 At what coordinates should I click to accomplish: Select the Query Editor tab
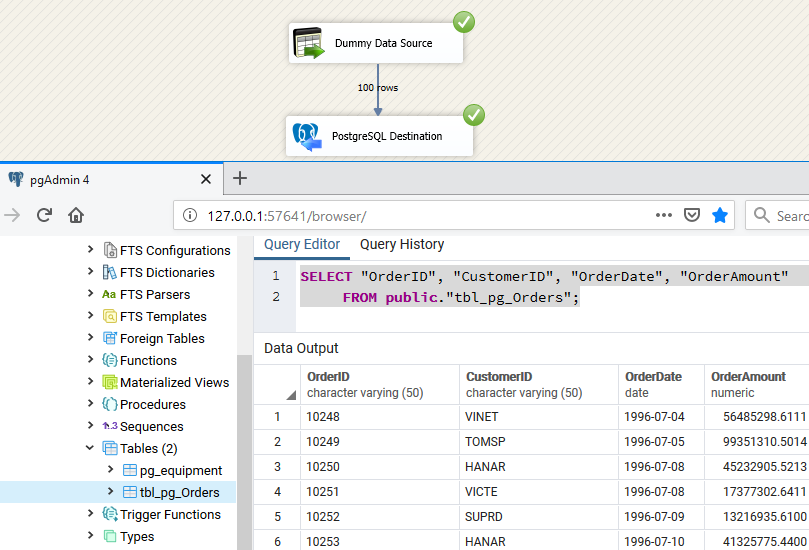pyautogui.click(x=302, y=244)
